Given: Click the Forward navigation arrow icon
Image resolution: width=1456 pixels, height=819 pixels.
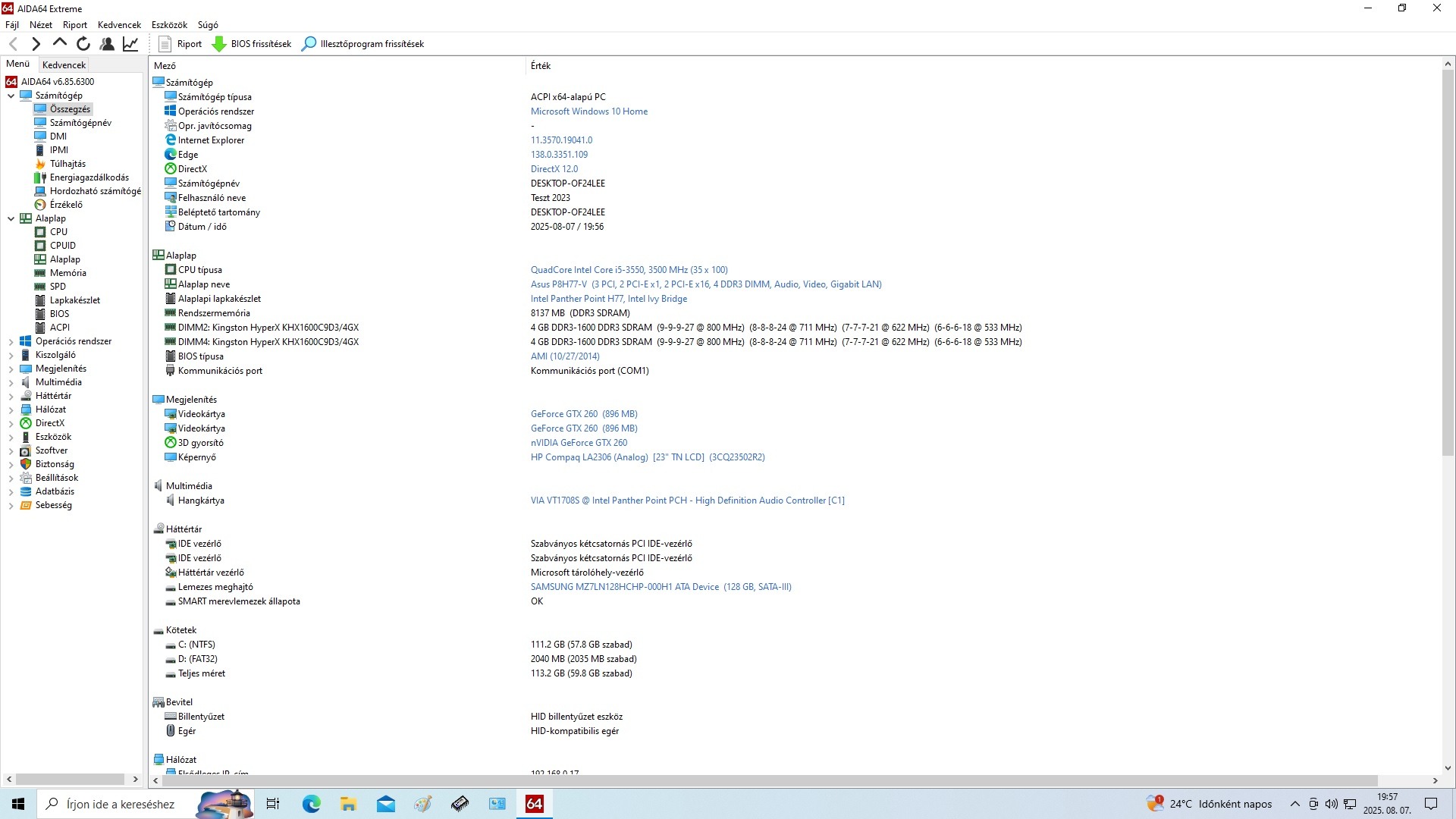Looking at the screenshot, I should (36, 44).
